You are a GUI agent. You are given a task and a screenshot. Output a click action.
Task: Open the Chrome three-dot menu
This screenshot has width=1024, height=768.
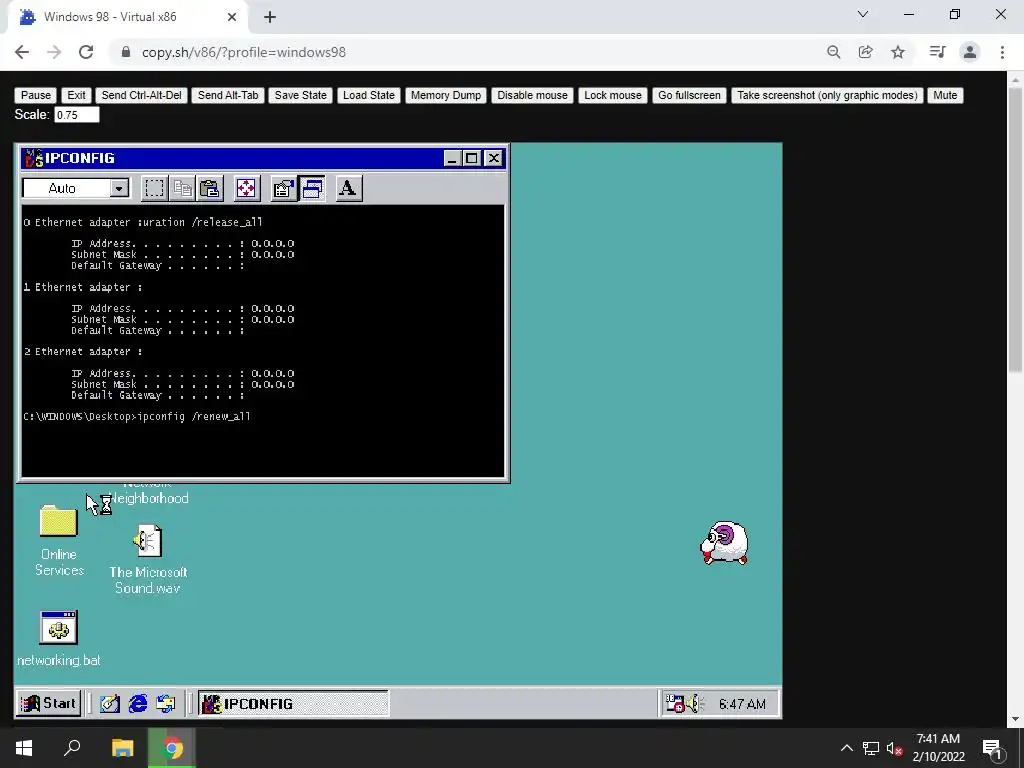click(1002, 52)
